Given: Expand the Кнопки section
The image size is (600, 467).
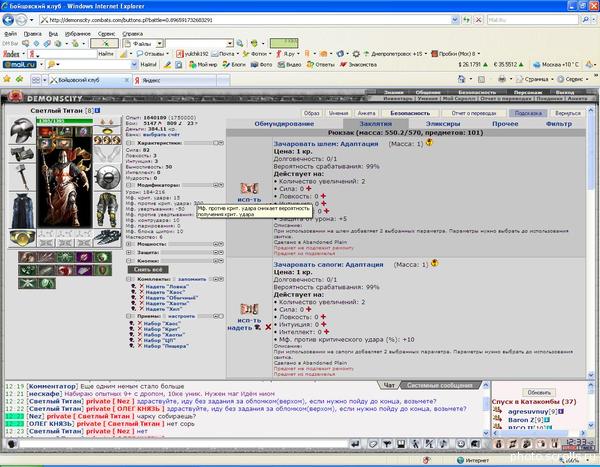Looking at the screenshot, I should pos(129,261).
